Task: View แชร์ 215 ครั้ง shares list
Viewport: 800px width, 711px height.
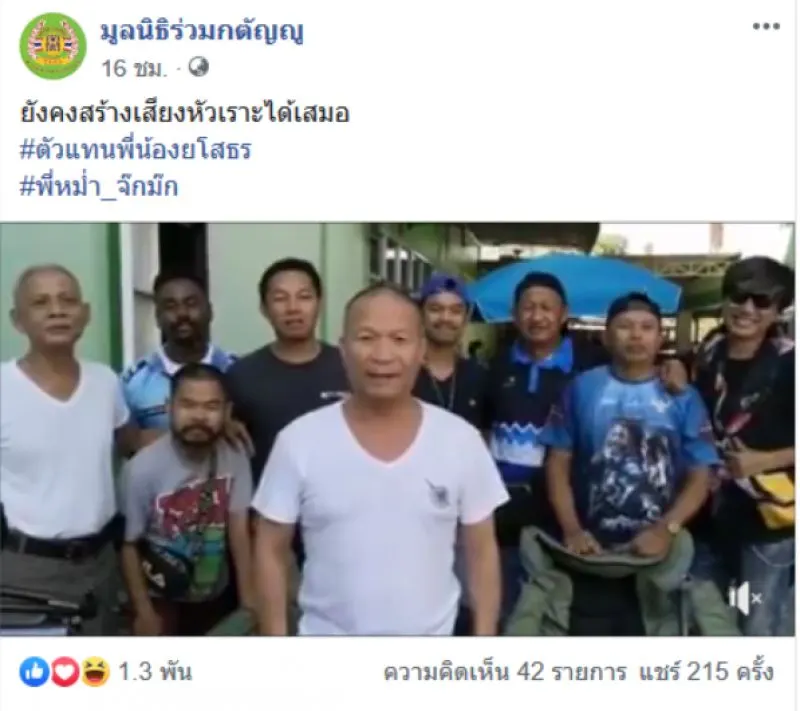Action: (707, 672)
